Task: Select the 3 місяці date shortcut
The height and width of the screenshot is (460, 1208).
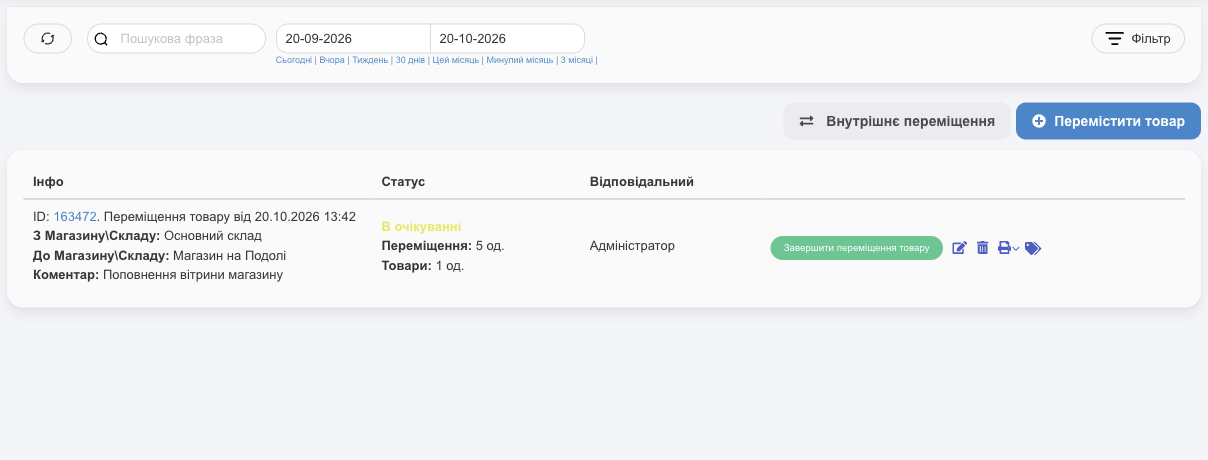Action: [577, 61]
